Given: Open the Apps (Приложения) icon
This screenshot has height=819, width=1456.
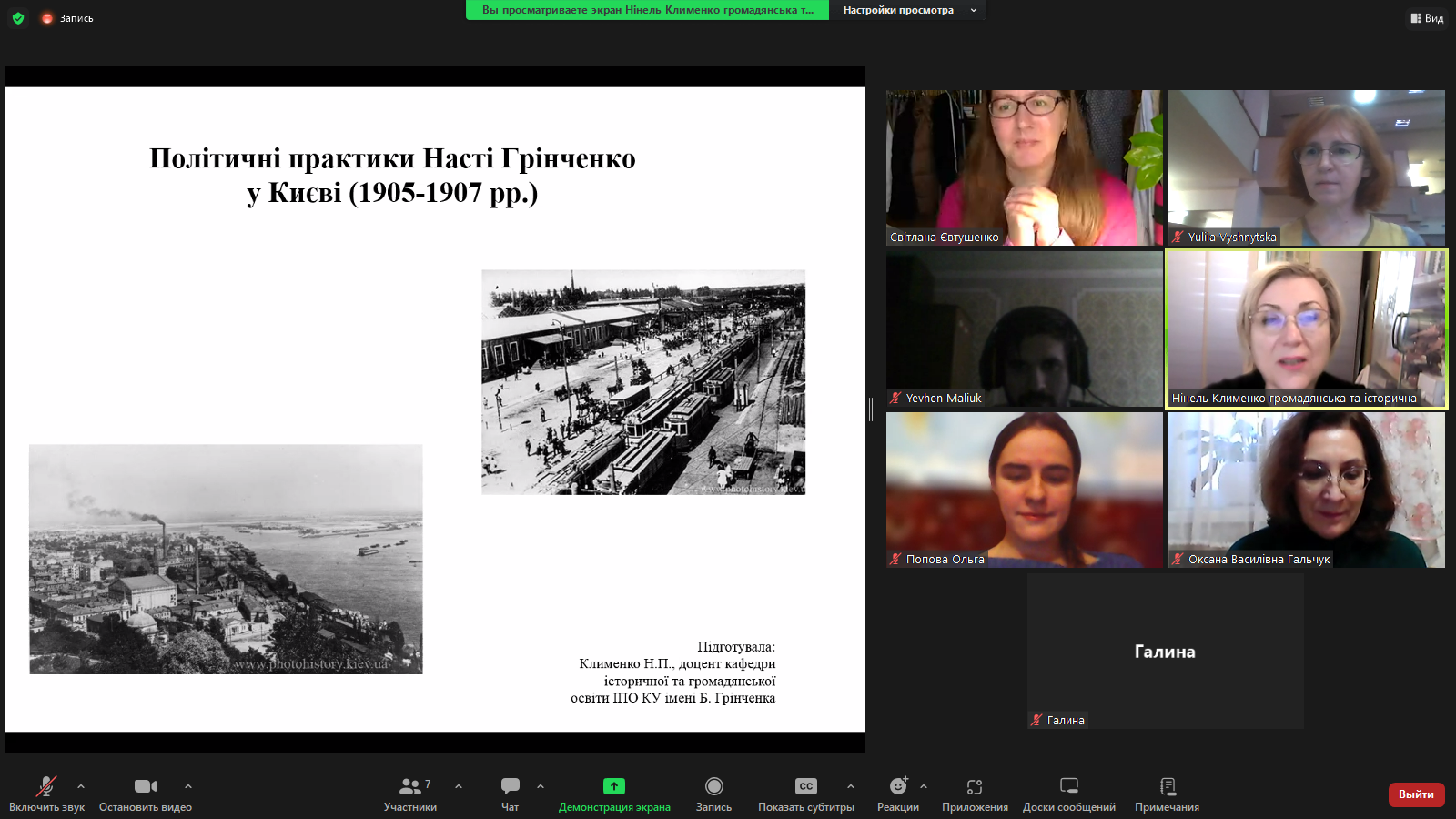Looking at the screenshot, I should (975, 786).
